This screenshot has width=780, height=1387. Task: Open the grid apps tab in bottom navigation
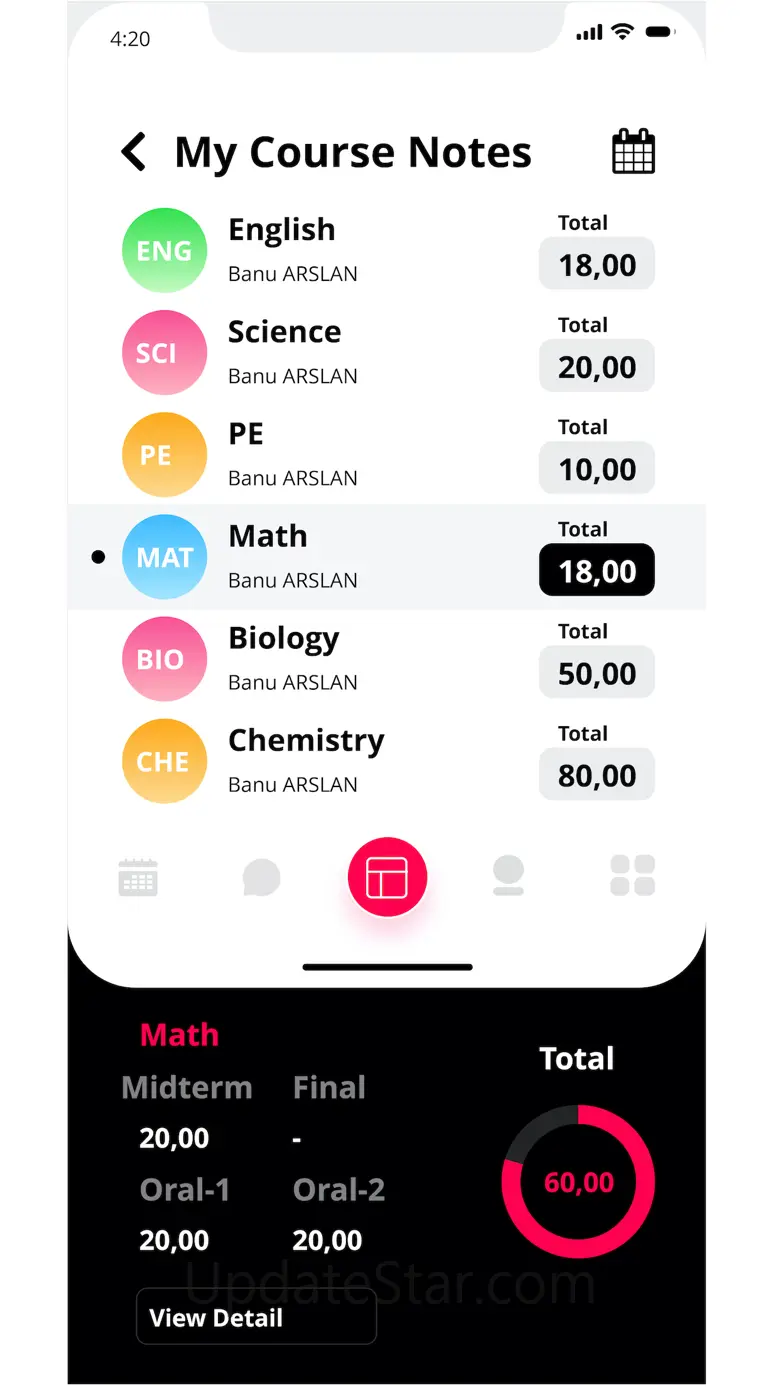pos(633,876)
